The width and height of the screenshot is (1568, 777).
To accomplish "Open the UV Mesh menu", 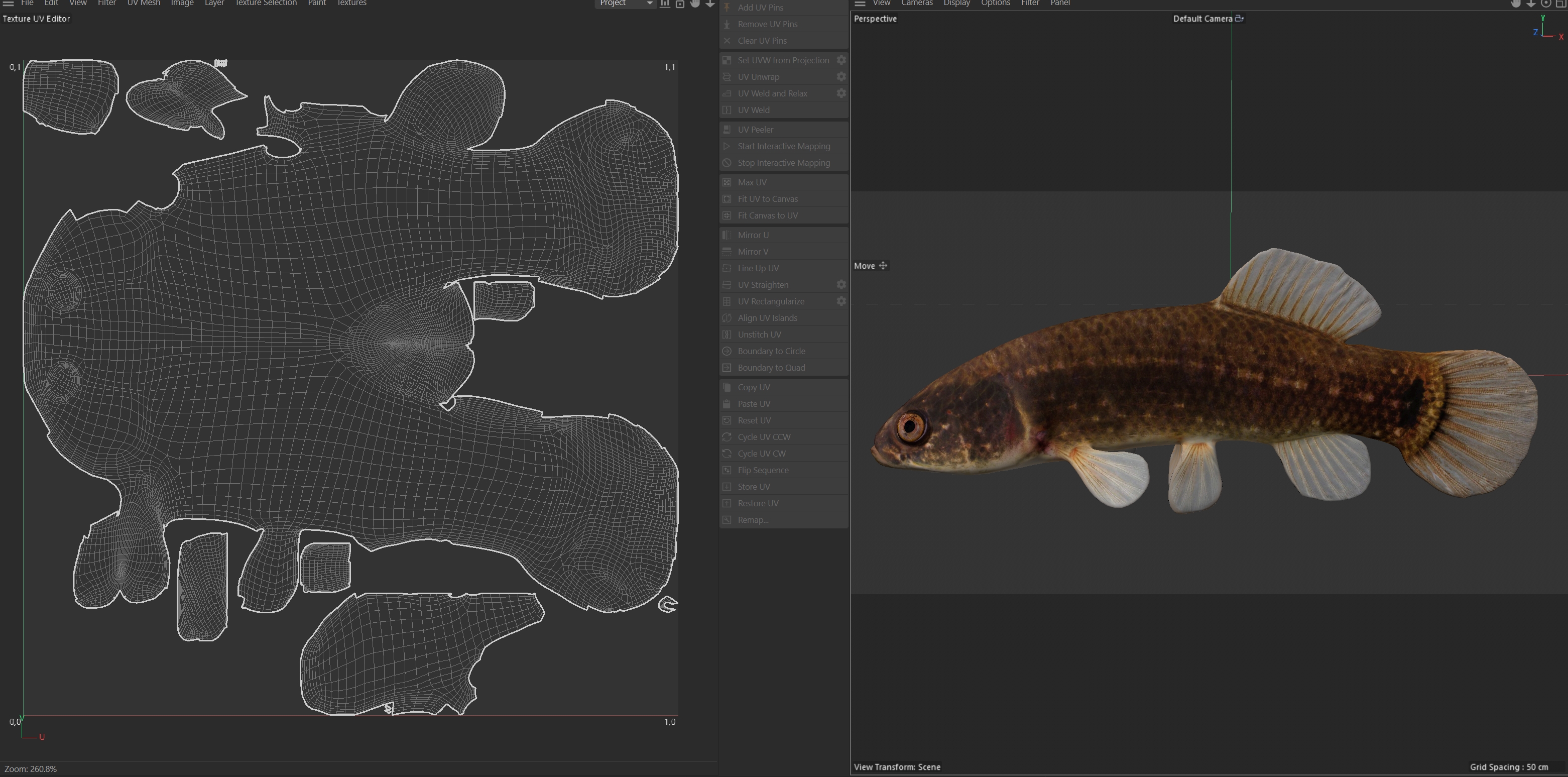I will click(x=144, y=3).
